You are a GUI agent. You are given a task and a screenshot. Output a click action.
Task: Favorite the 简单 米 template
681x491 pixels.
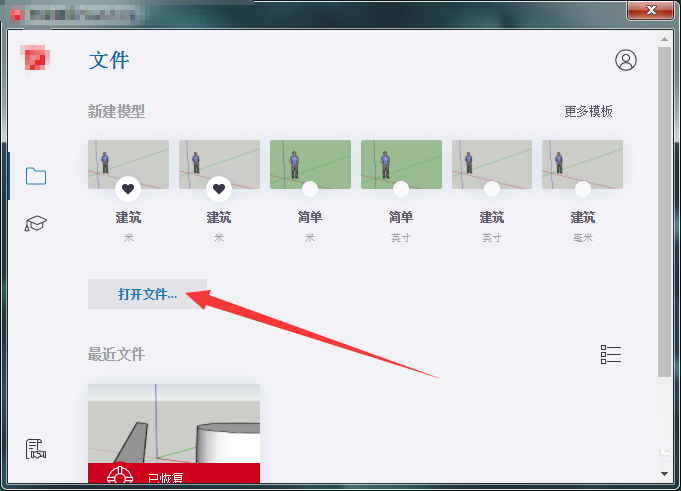point(310,189)
